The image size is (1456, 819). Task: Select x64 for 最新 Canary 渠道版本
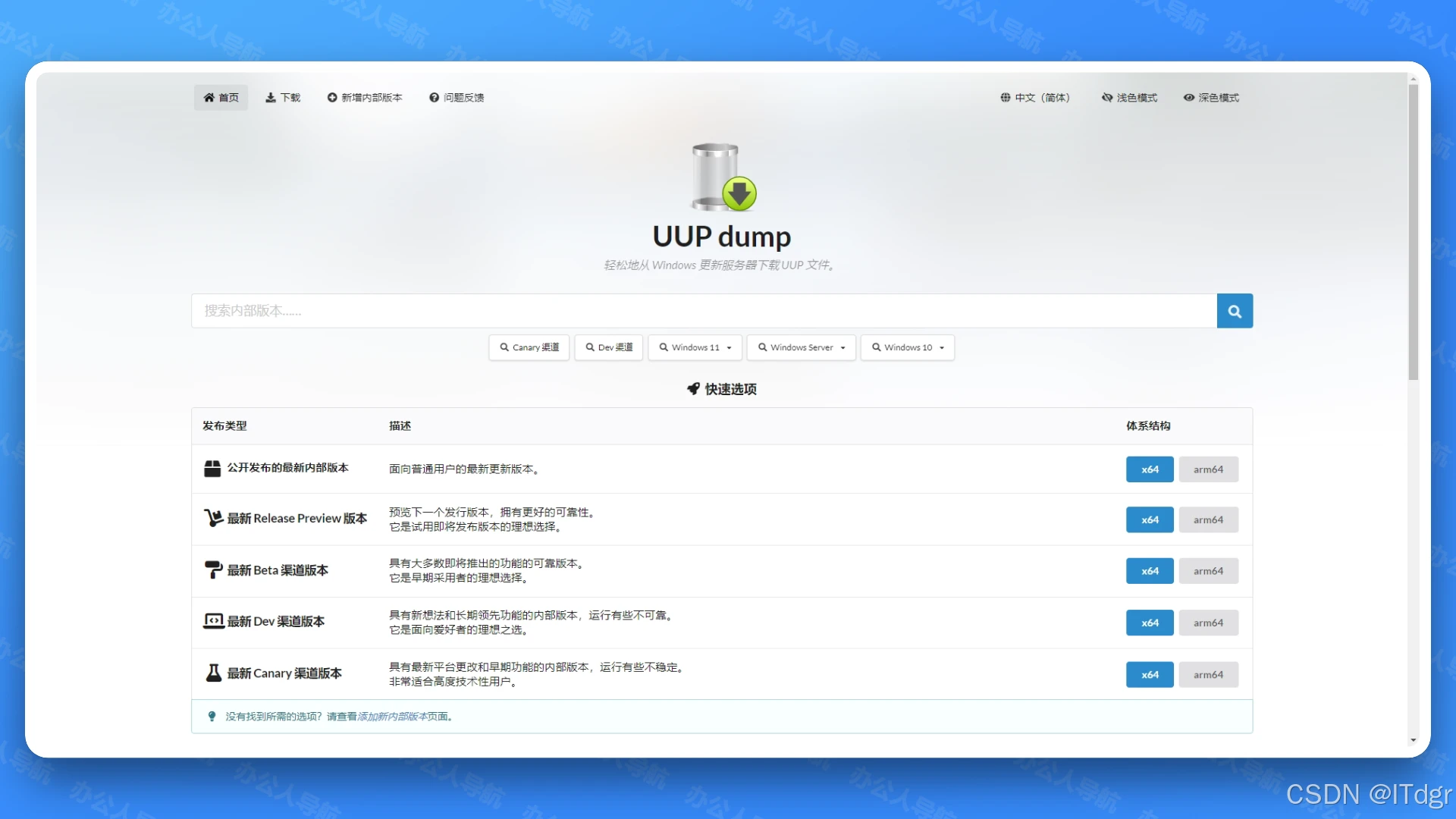[x=1150, y=674]
